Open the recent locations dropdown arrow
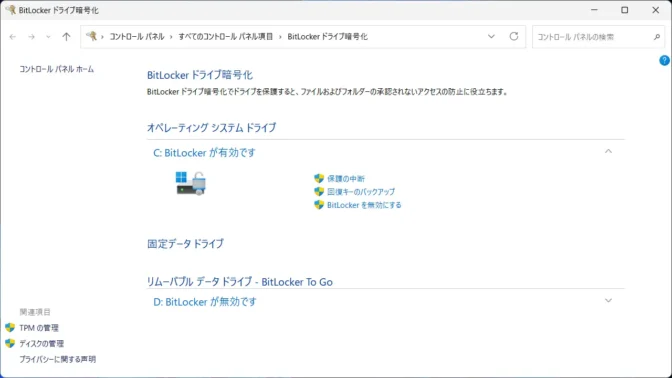The image size is (672, 378). 48,37
